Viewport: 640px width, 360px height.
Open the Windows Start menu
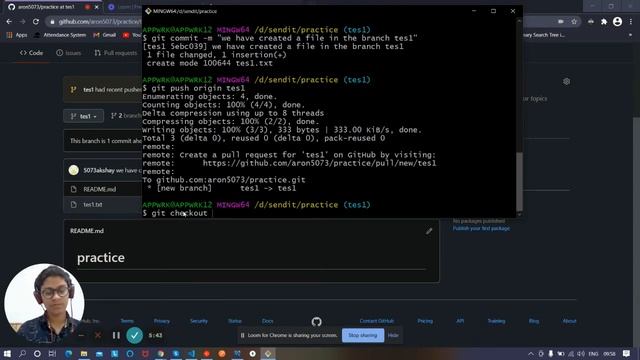point(7,353)
